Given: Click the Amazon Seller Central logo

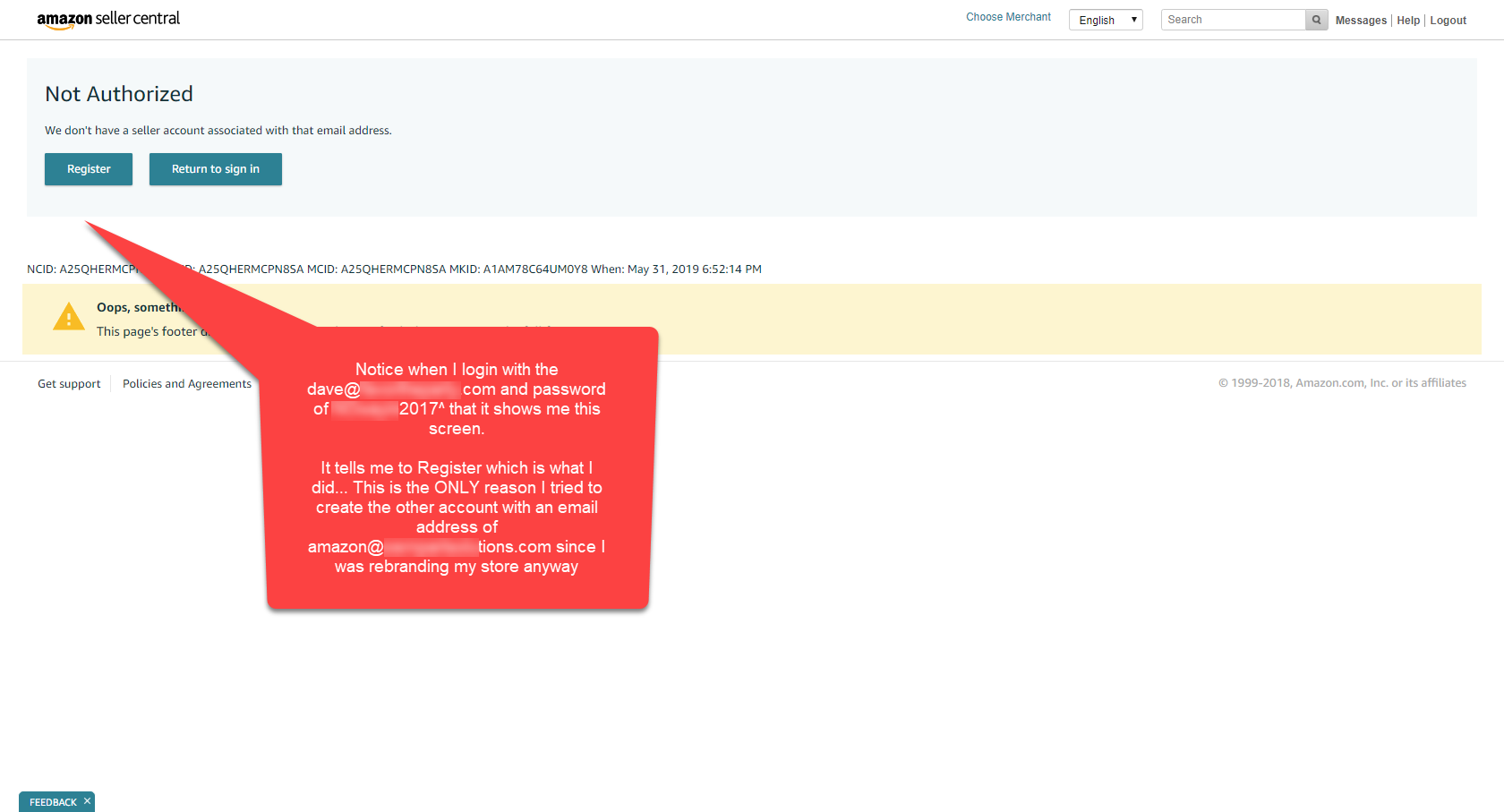Looking at the screenshot, I should 108,19.
